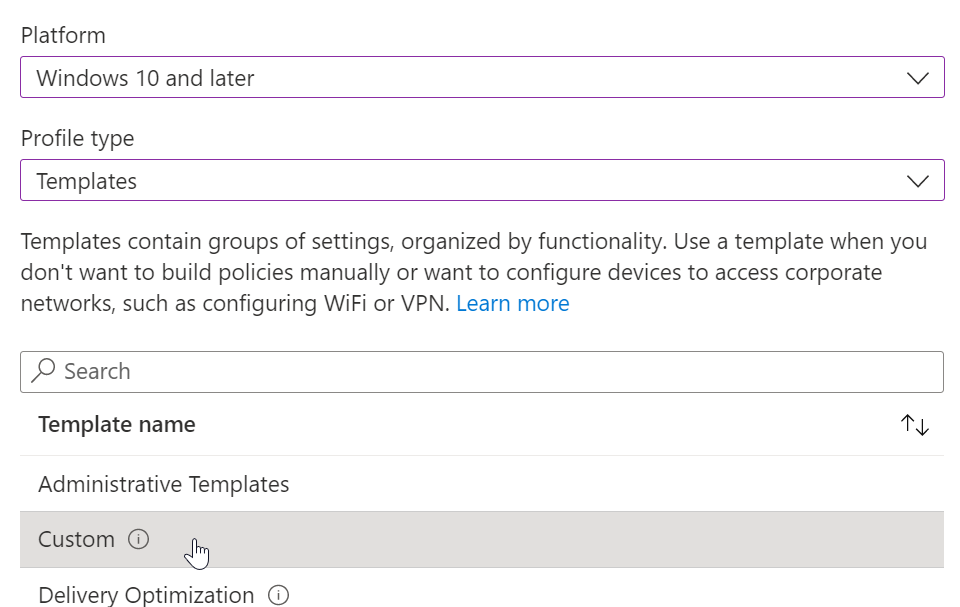This screenshot has width=960, height=607.
Task: Show info about Delivery Optimization template
Action: pyautogui.click(x=277, y=595)
